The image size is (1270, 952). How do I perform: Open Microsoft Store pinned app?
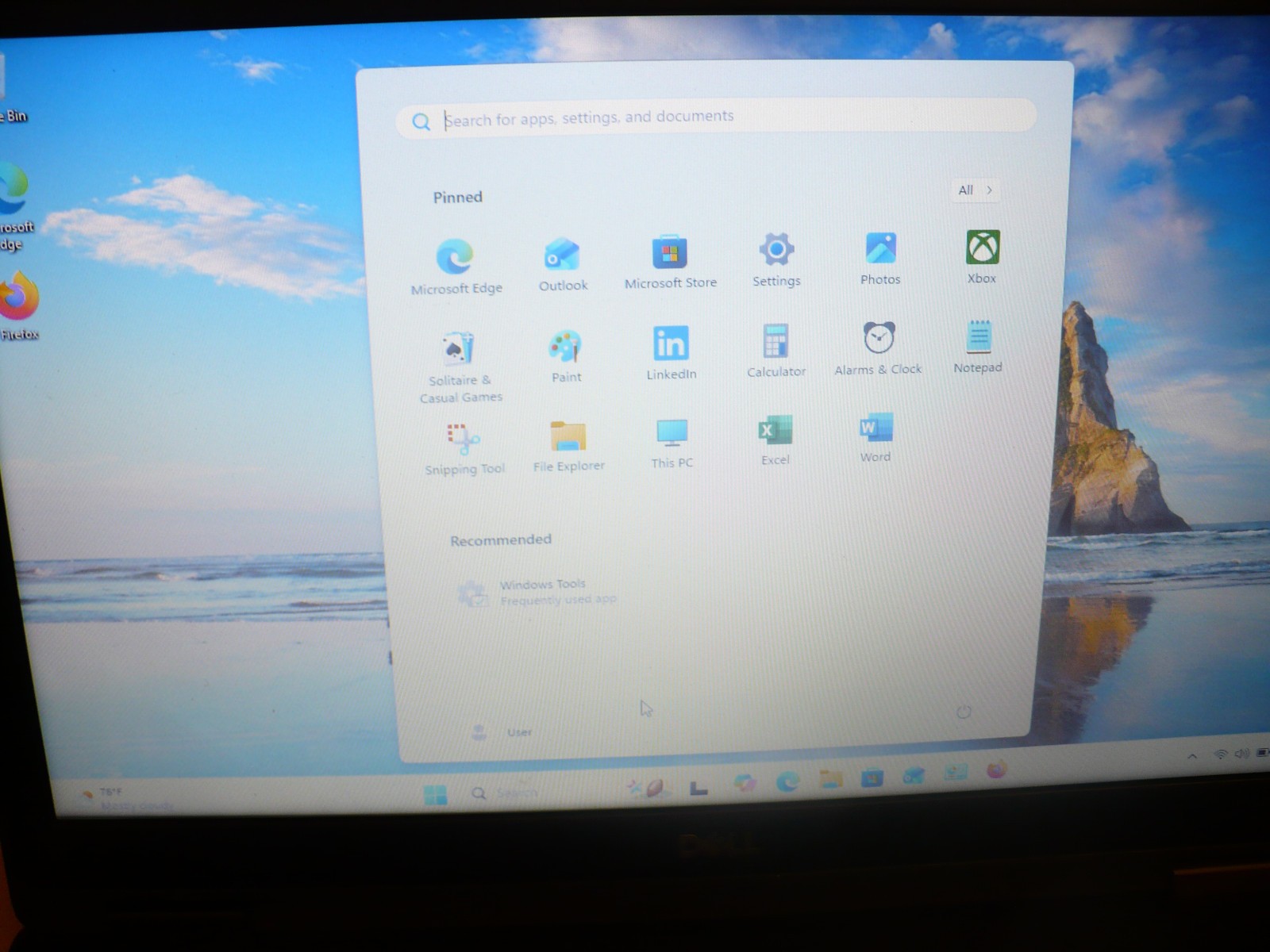pyautogui.click(x=670, y=262)
